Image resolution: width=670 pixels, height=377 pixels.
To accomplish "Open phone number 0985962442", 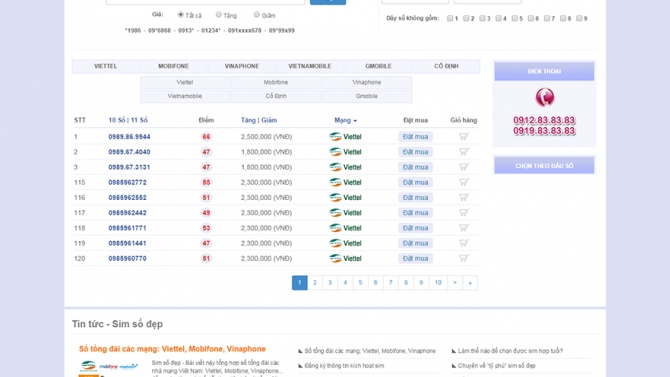I will click(x=127, y=213).
